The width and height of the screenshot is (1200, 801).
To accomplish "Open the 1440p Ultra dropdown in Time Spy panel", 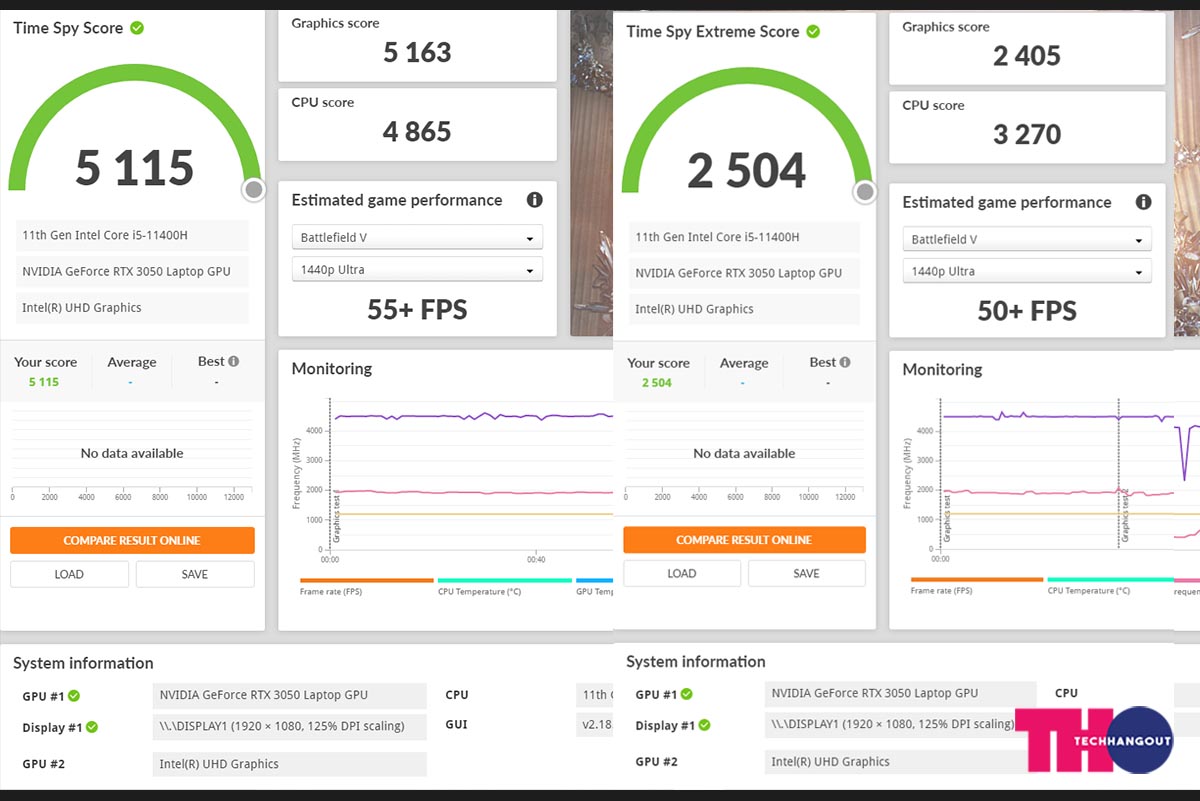I will pos(417,270).
